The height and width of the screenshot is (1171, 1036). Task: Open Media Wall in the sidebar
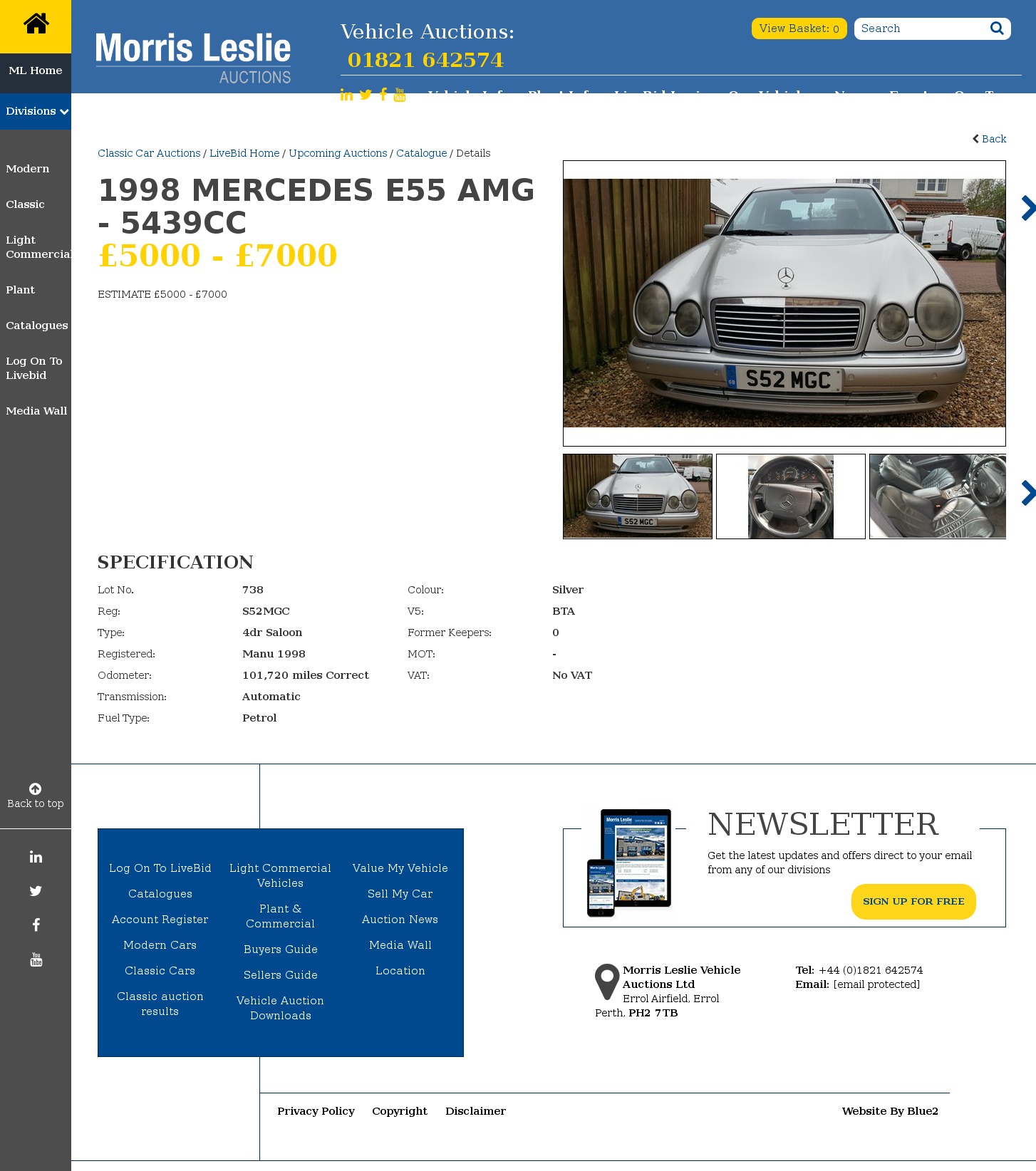36,411
